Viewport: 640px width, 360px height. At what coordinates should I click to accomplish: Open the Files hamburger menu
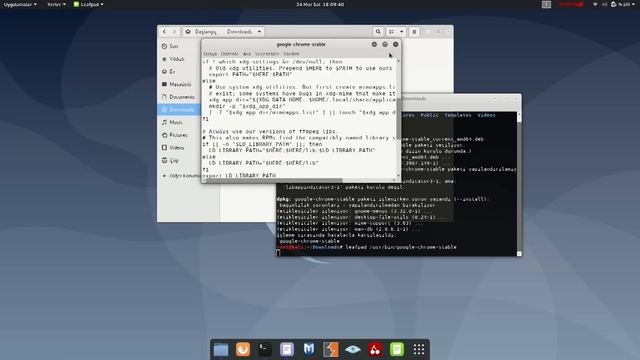point(414,31)
